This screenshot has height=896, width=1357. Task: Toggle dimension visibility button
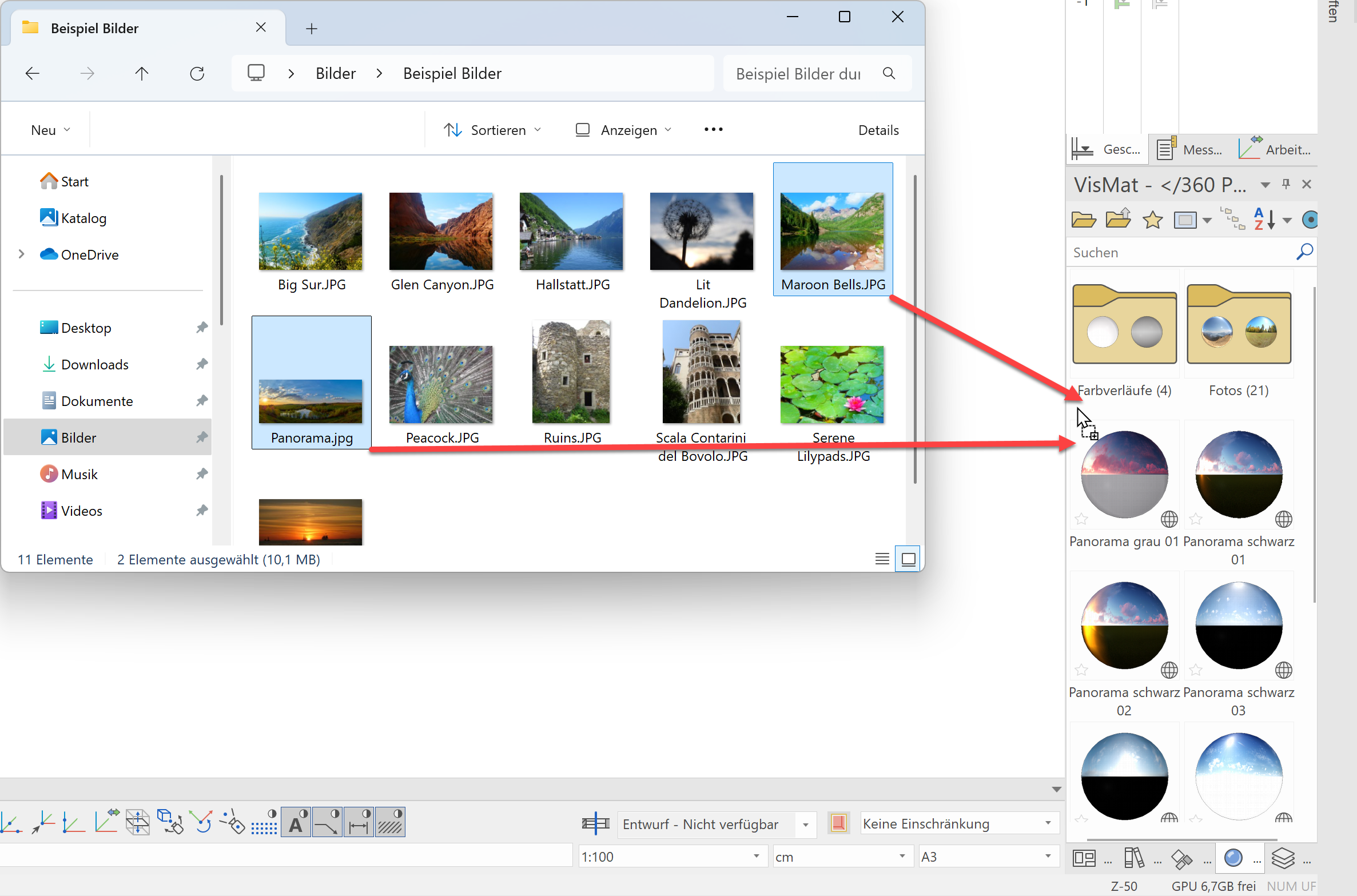click(x=359, y=822)
